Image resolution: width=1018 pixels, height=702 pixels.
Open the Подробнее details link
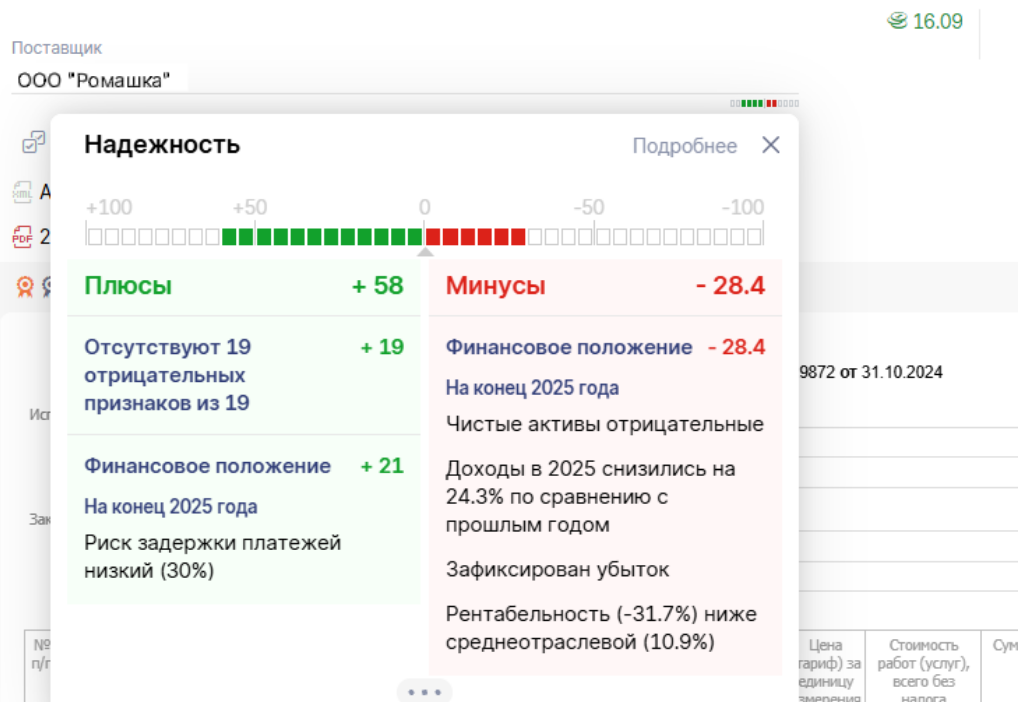pyautogui.click(x=684, y=145)
